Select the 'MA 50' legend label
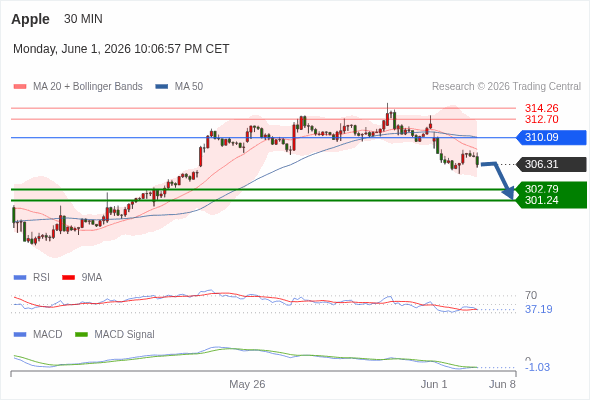Viewport: 590px width, 400px height. [189, 87]
